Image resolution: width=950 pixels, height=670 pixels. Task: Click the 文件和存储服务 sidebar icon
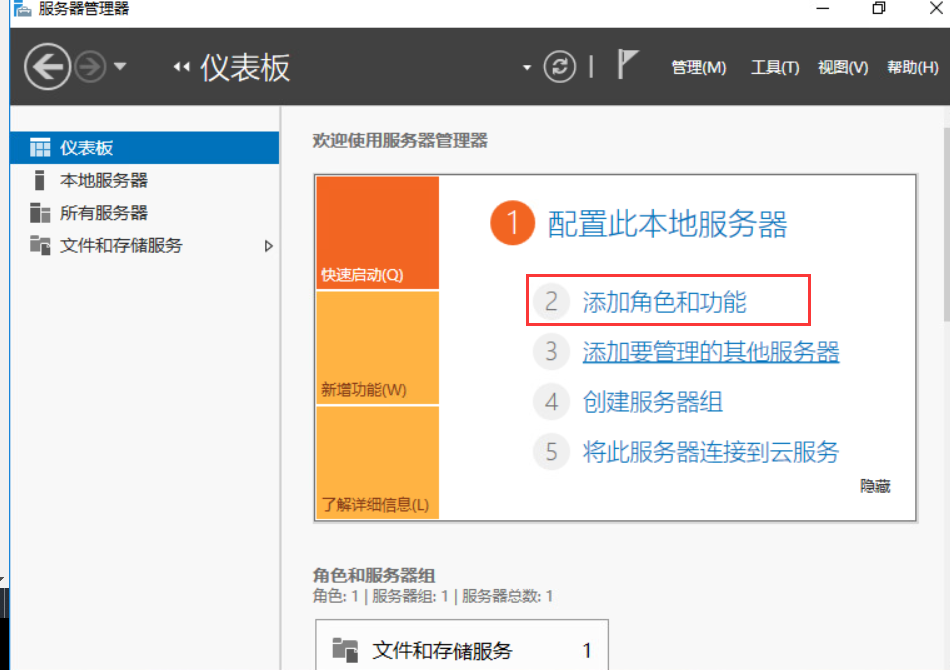click(x=40, y=245)
